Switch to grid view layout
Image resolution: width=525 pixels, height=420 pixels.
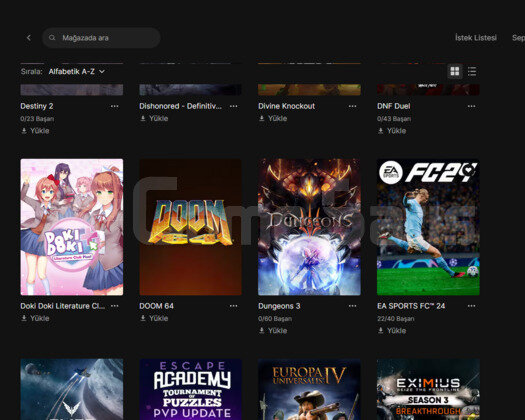(455, 71)
